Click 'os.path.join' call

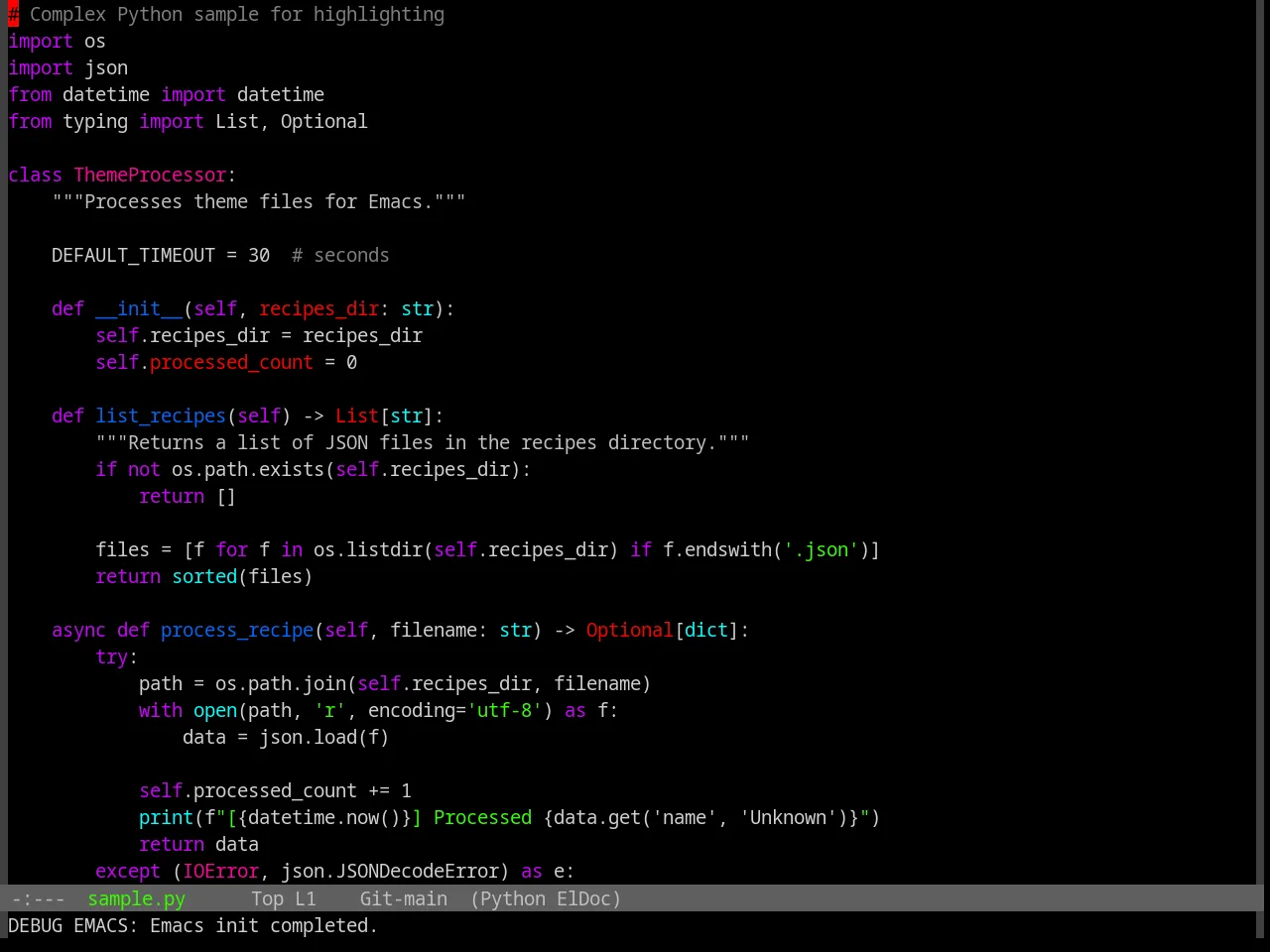[281, 683]
